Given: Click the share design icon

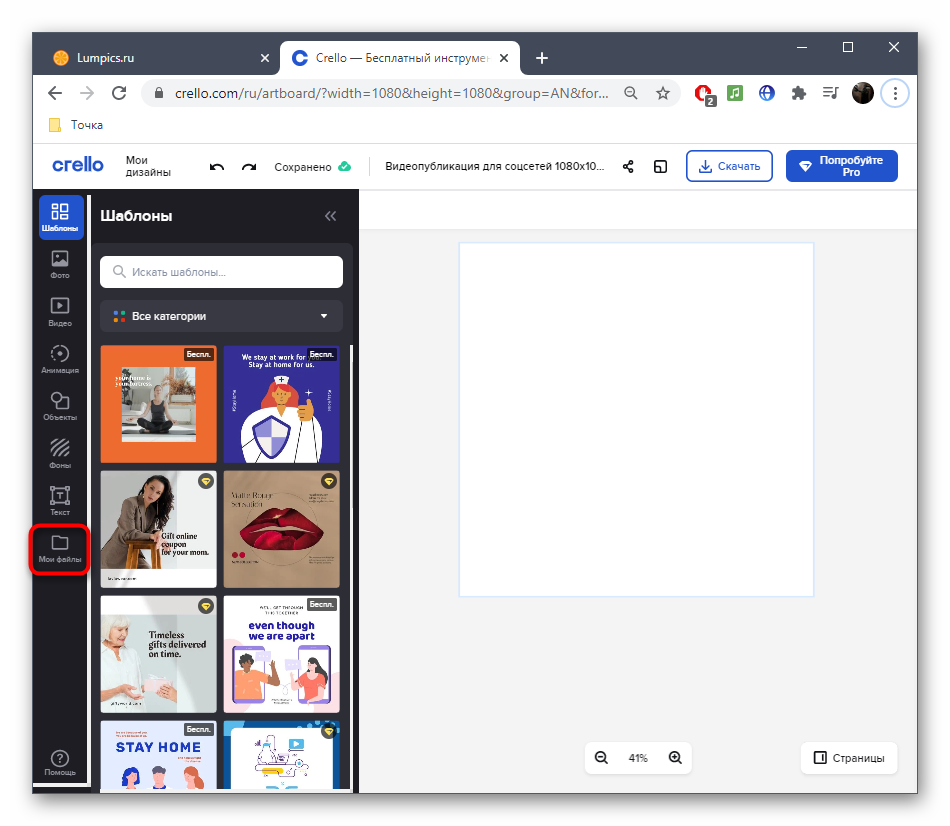Looking at the screenshot, I should point(628,167).
